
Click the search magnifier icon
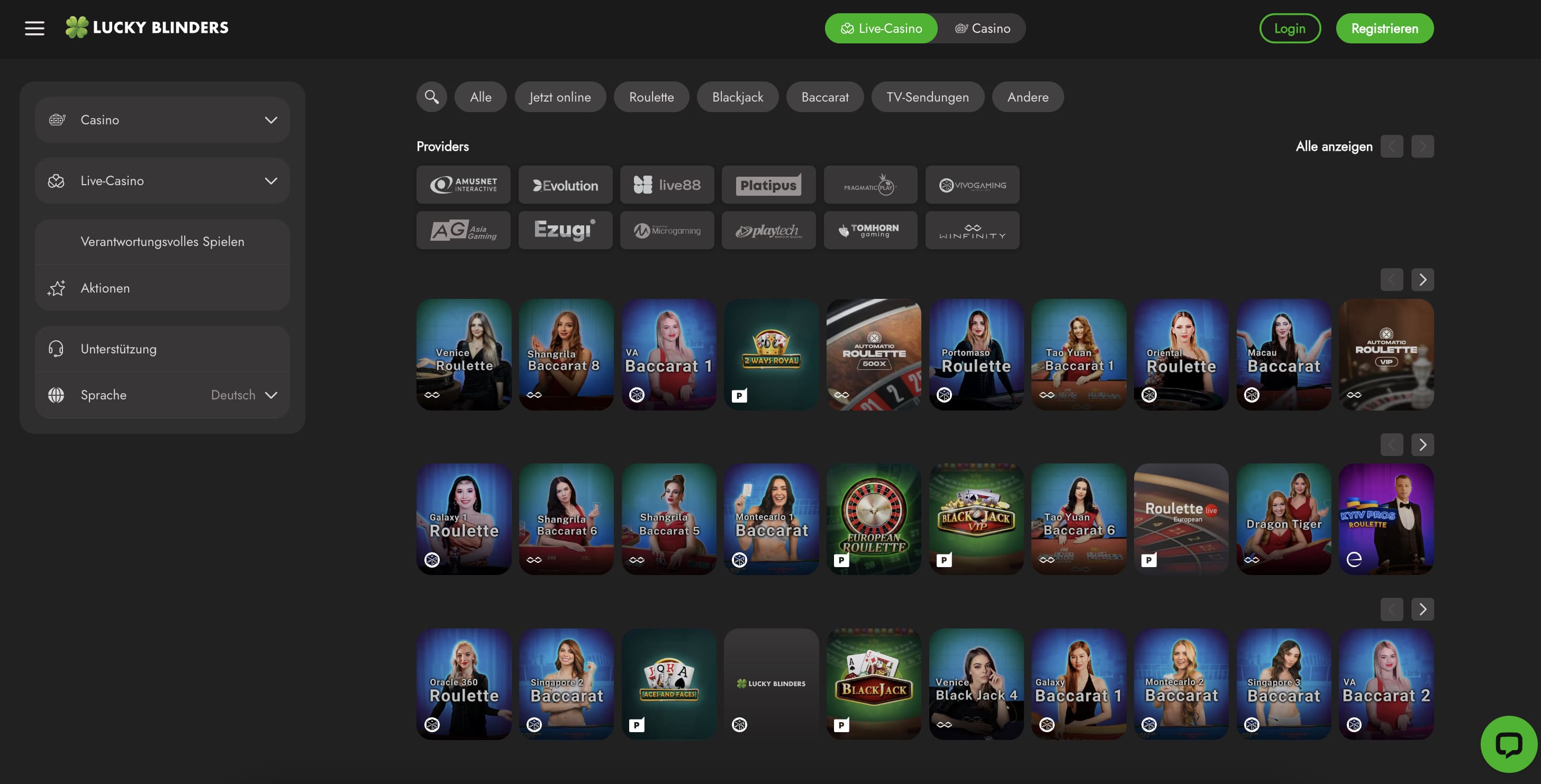point(431,97)
